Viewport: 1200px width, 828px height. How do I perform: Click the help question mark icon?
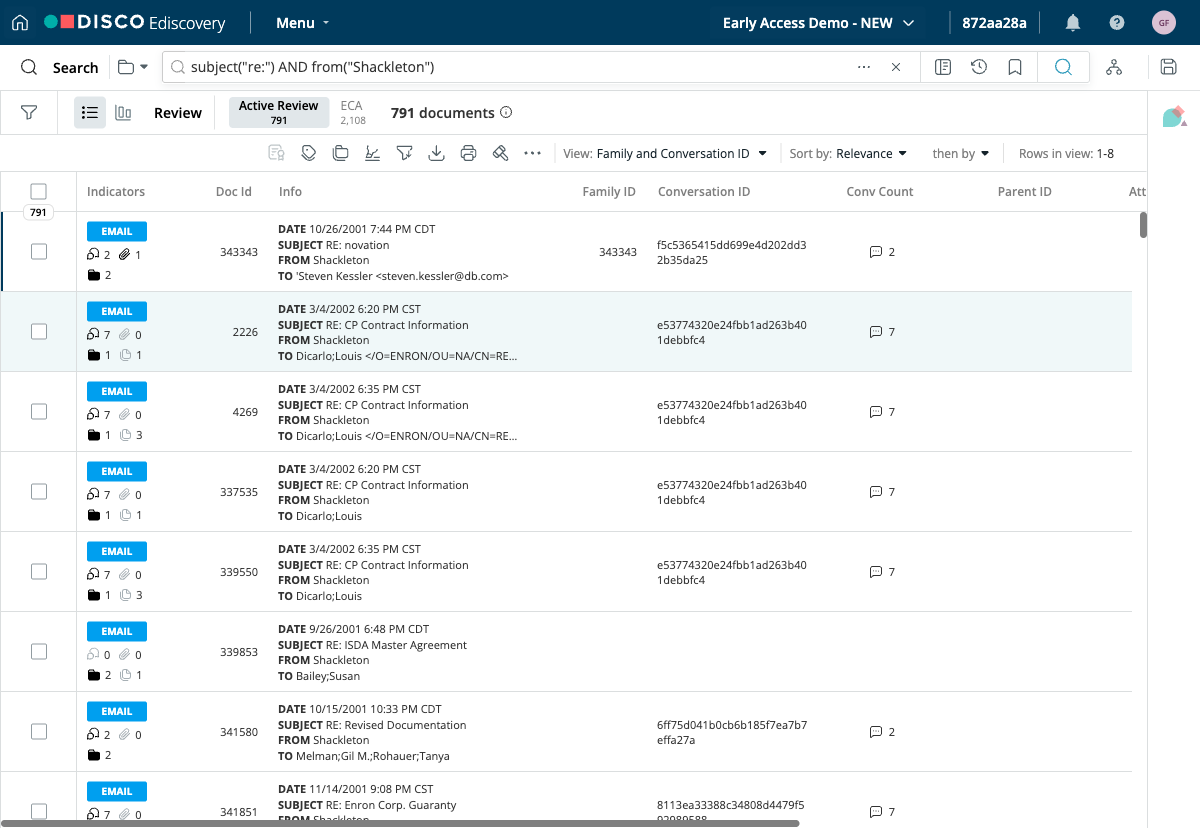[x=1117, y=22]
